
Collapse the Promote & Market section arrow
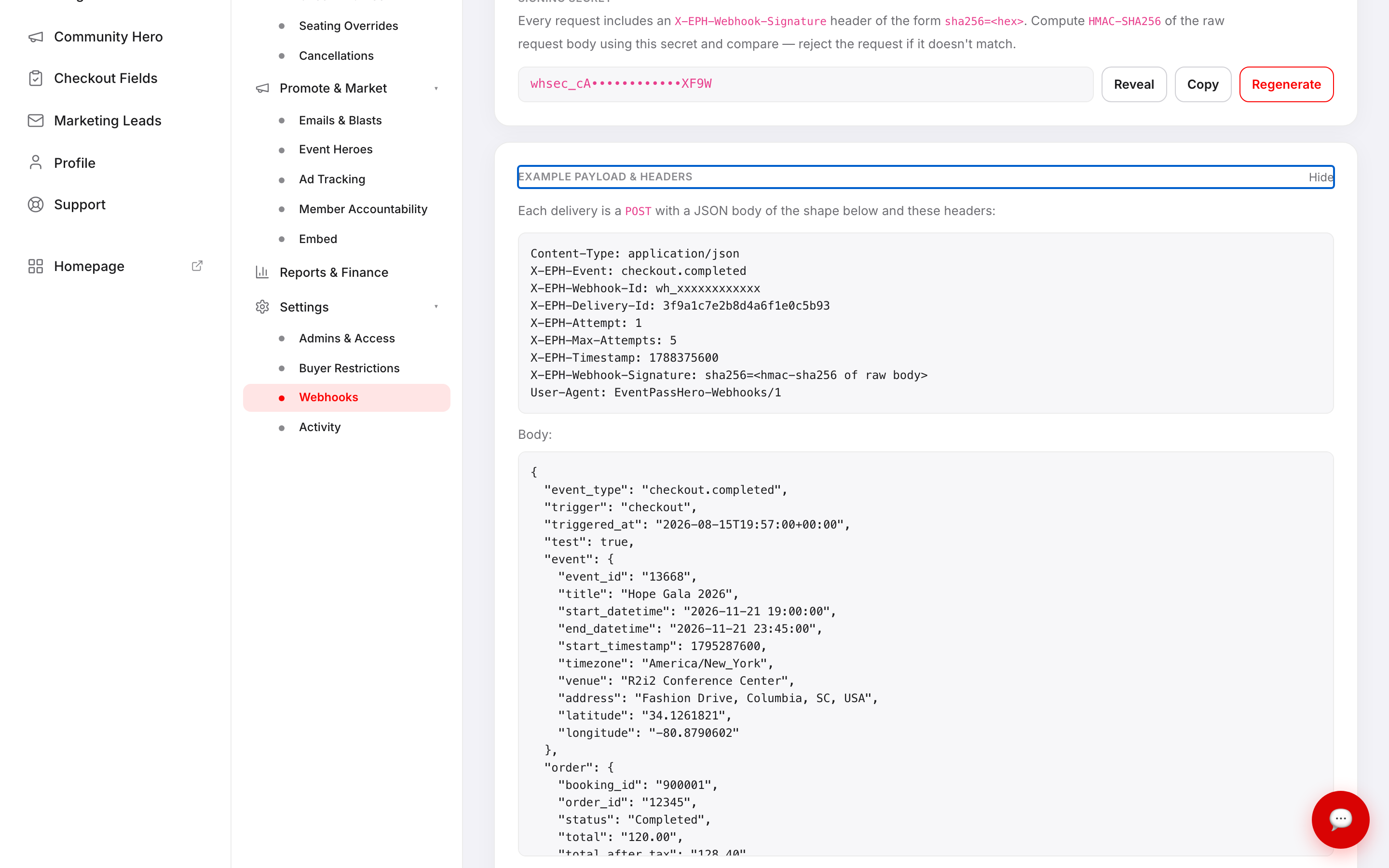[x=436, y=88]
